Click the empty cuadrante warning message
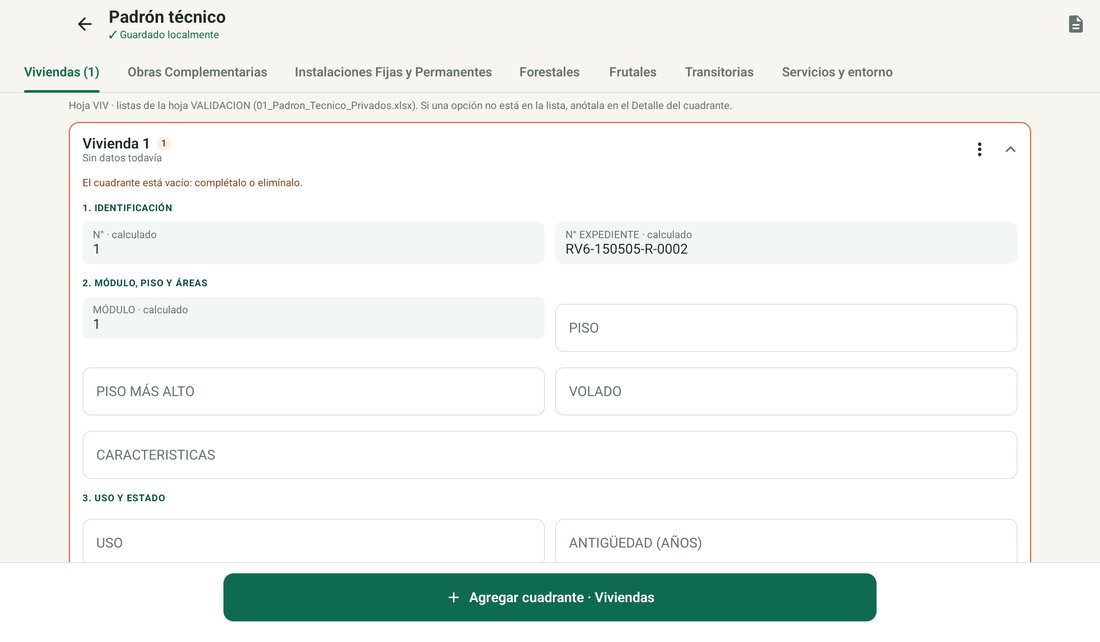This screenshot has height=642, width=1100. coord(192,182)
